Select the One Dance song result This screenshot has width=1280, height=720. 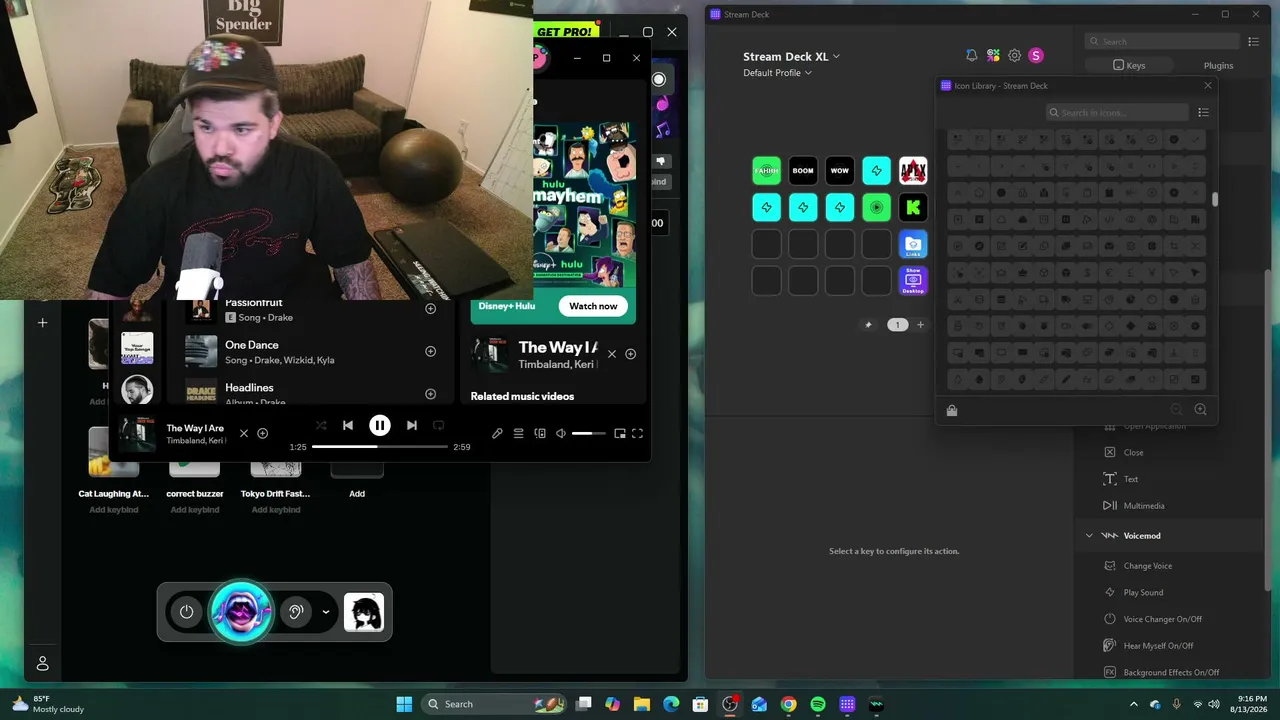(312, 351)
